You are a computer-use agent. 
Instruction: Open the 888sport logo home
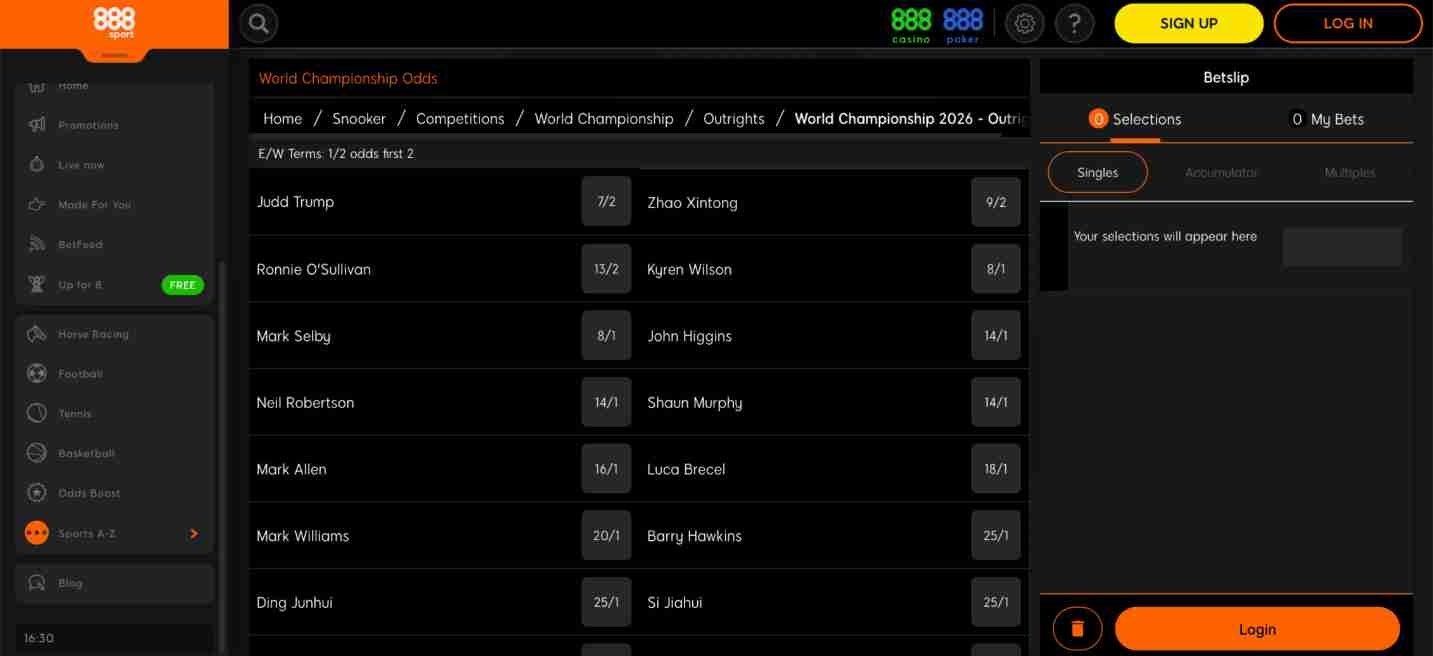tap(114, 23)
